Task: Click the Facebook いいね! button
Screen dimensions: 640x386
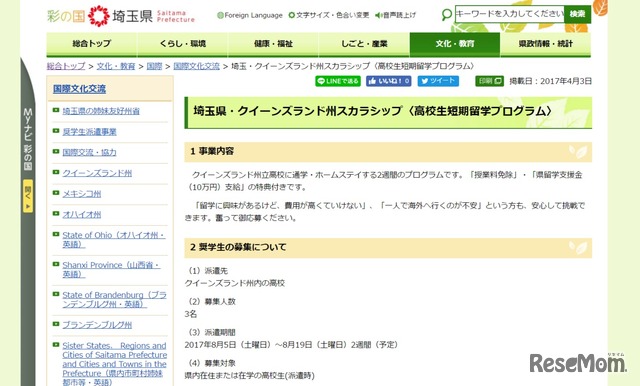Action: 389,81
